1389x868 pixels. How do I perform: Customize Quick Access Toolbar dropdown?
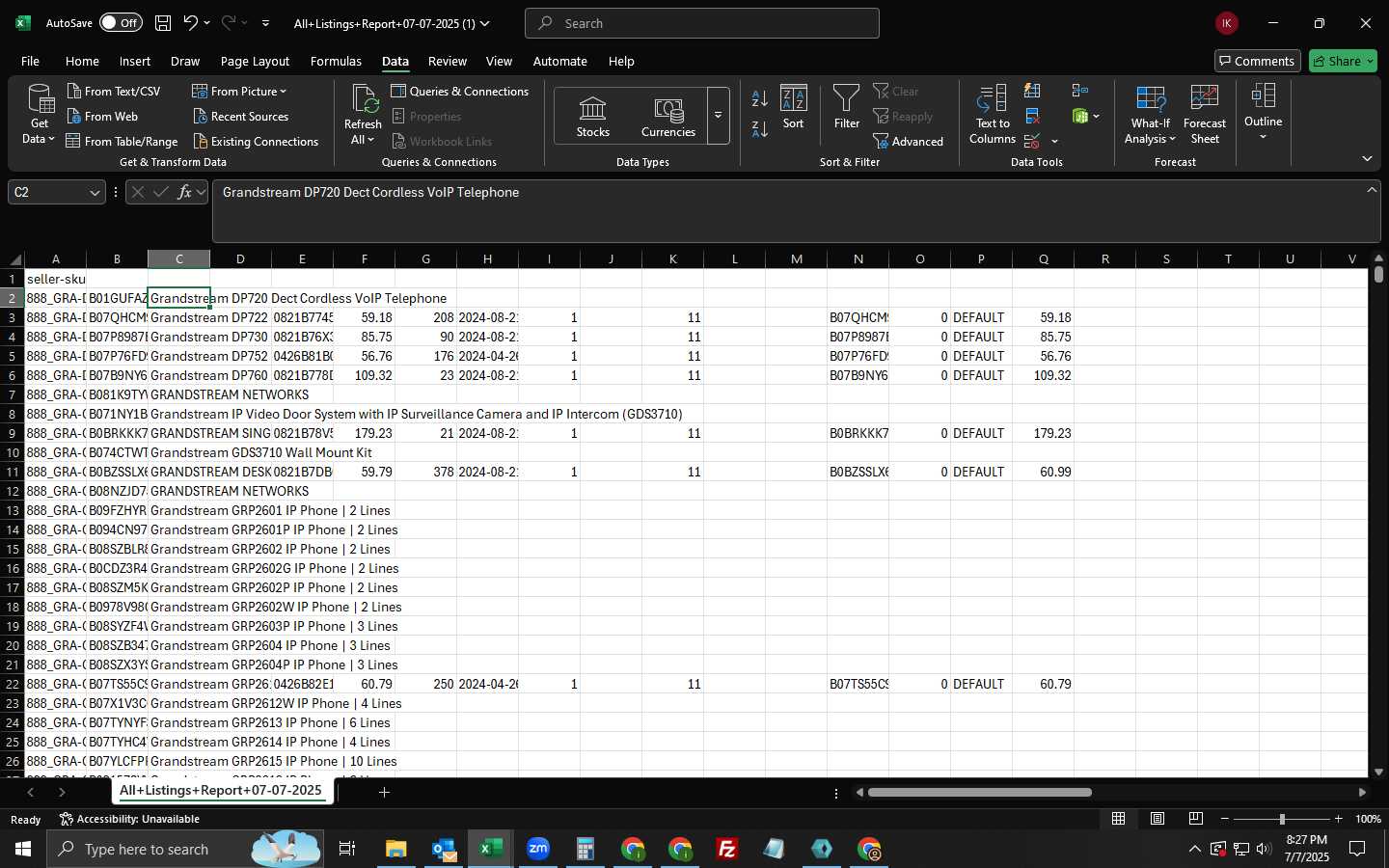click(265, 23)
